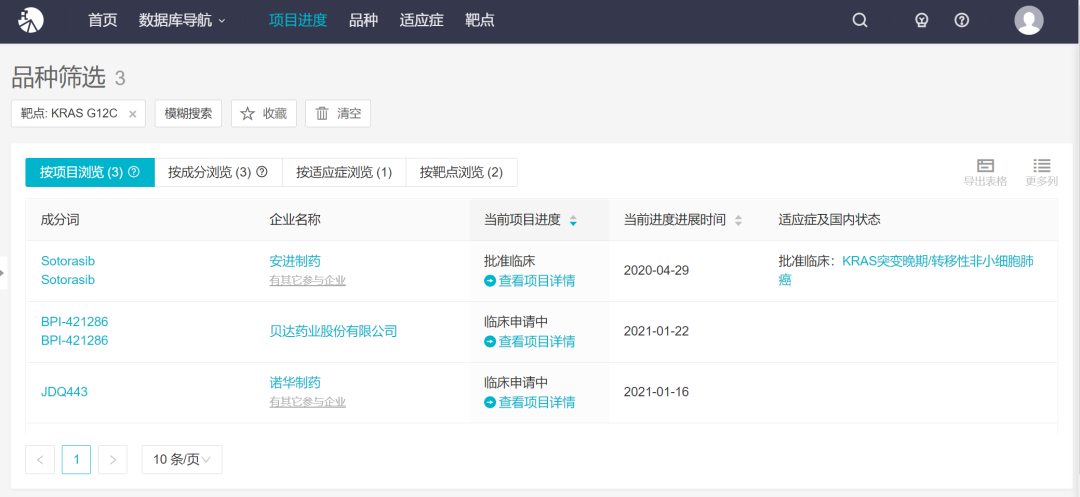Click the lightbulb tips icon
This screenshot has height=497, width=1080.
point(922,21)
